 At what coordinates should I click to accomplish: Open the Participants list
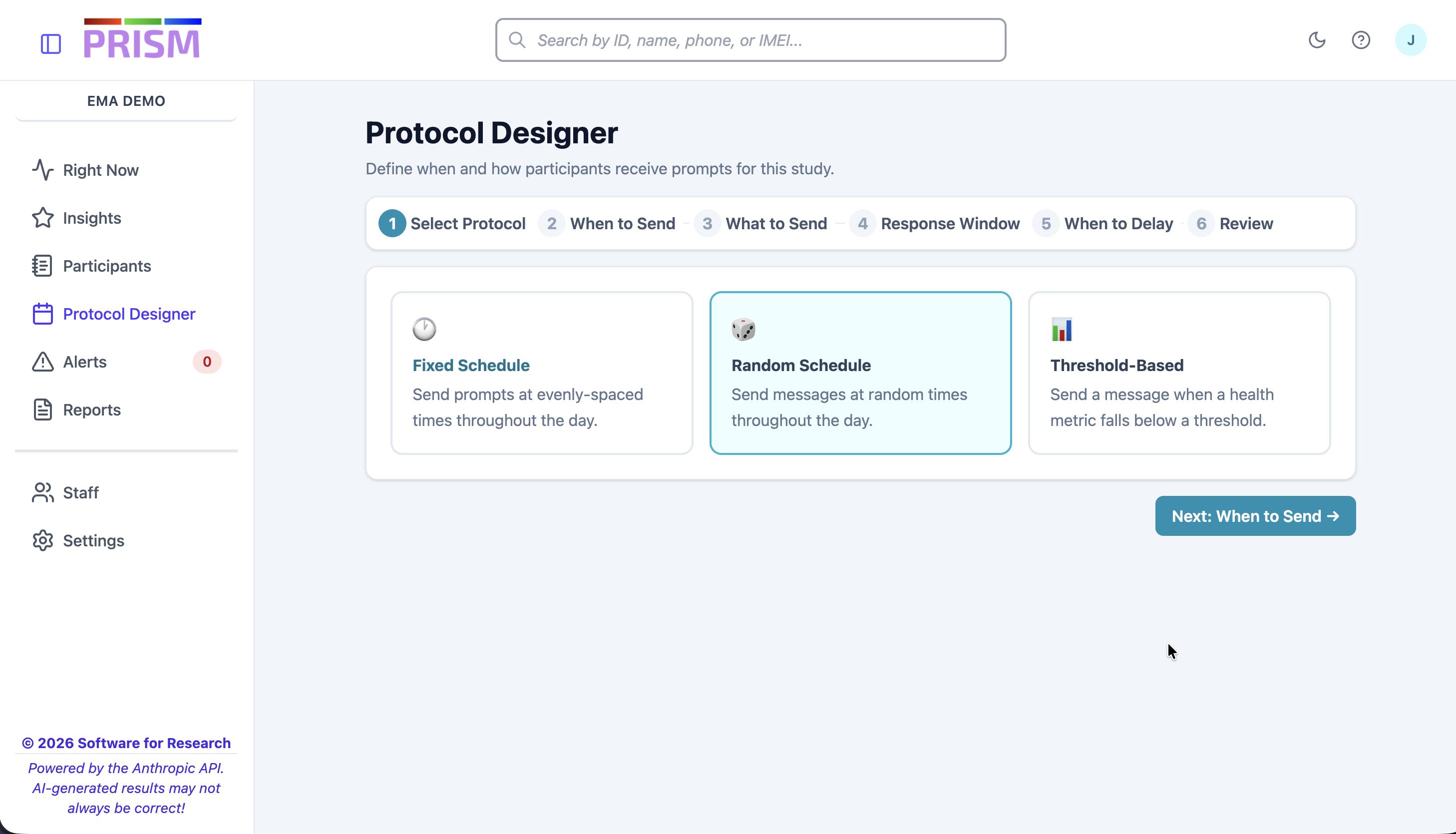106,266
